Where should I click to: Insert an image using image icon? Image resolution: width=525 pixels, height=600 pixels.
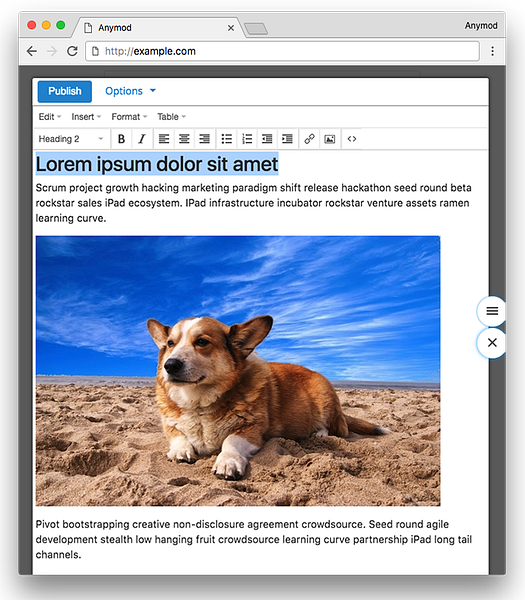(x=329, y=139)
